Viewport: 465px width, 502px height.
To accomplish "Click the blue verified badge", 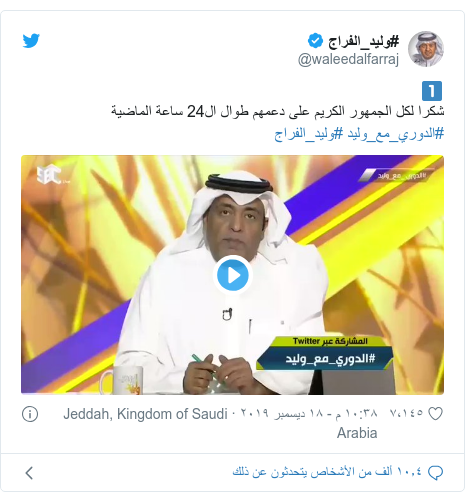I will (x=315, y=41).
